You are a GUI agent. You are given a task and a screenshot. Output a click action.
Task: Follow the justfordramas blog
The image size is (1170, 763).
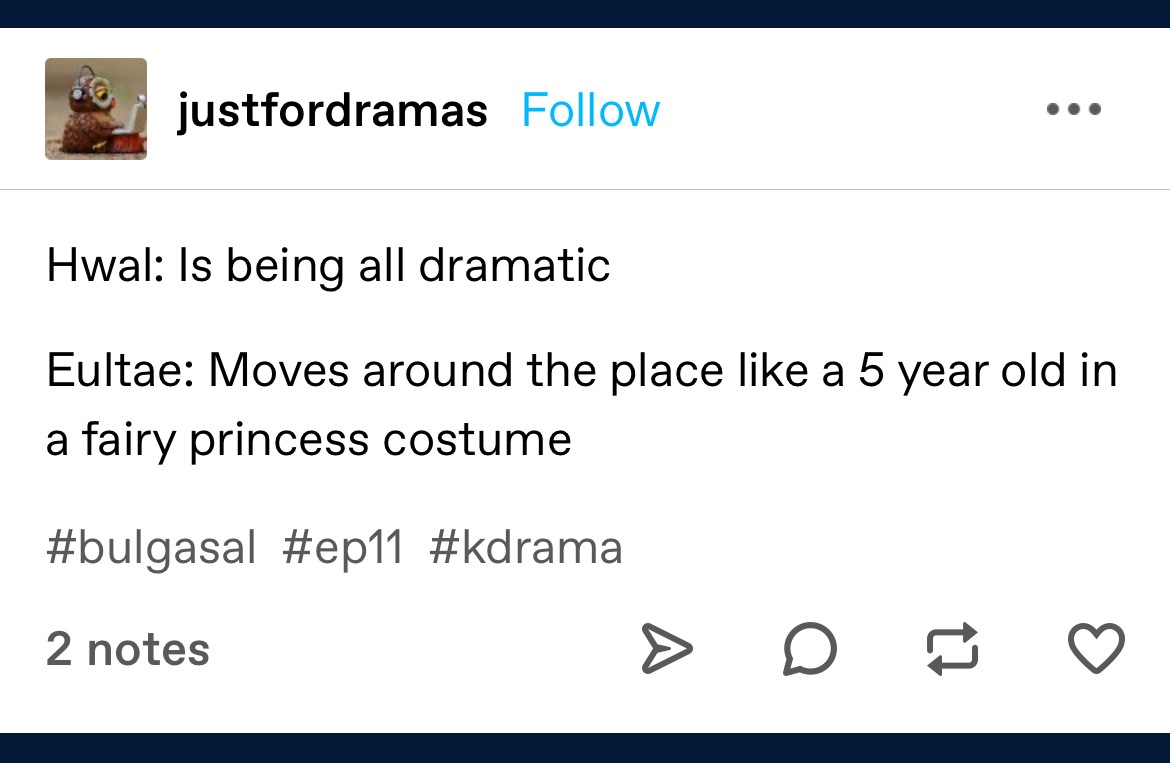tap(591, 110)
